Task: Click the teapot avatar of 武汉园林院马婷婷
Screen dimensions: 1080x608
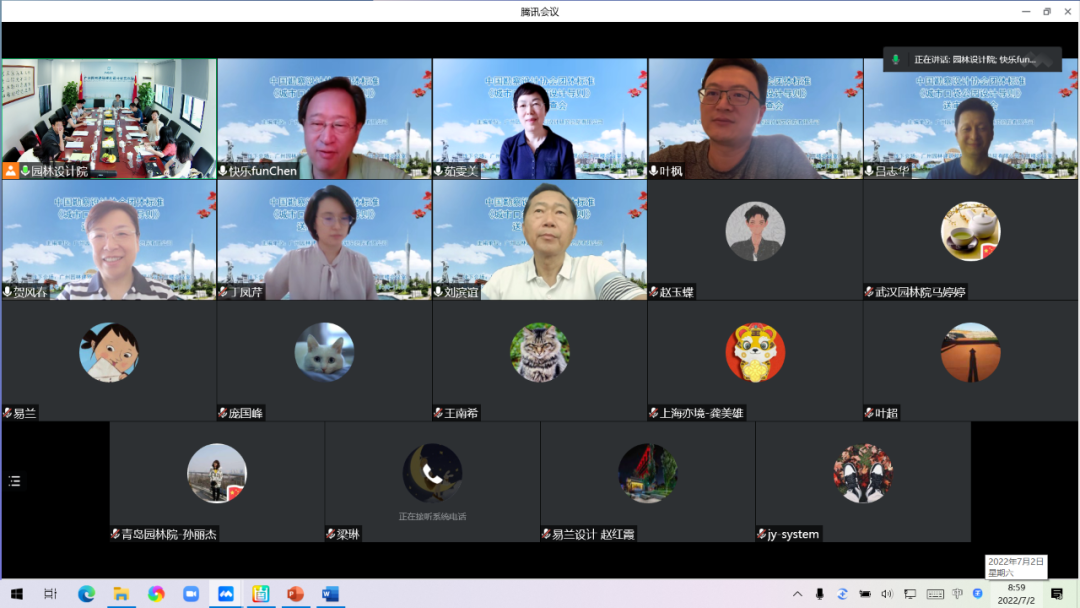Action: point(970,231)
